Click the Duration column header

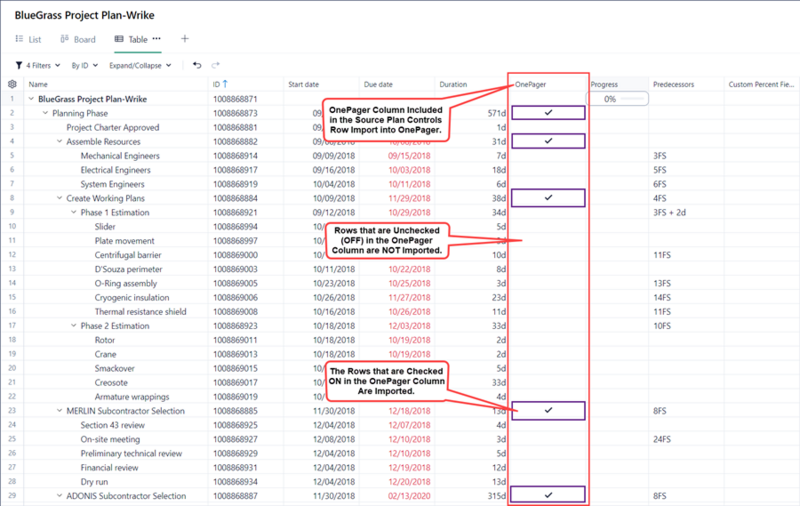pos(453,84)
